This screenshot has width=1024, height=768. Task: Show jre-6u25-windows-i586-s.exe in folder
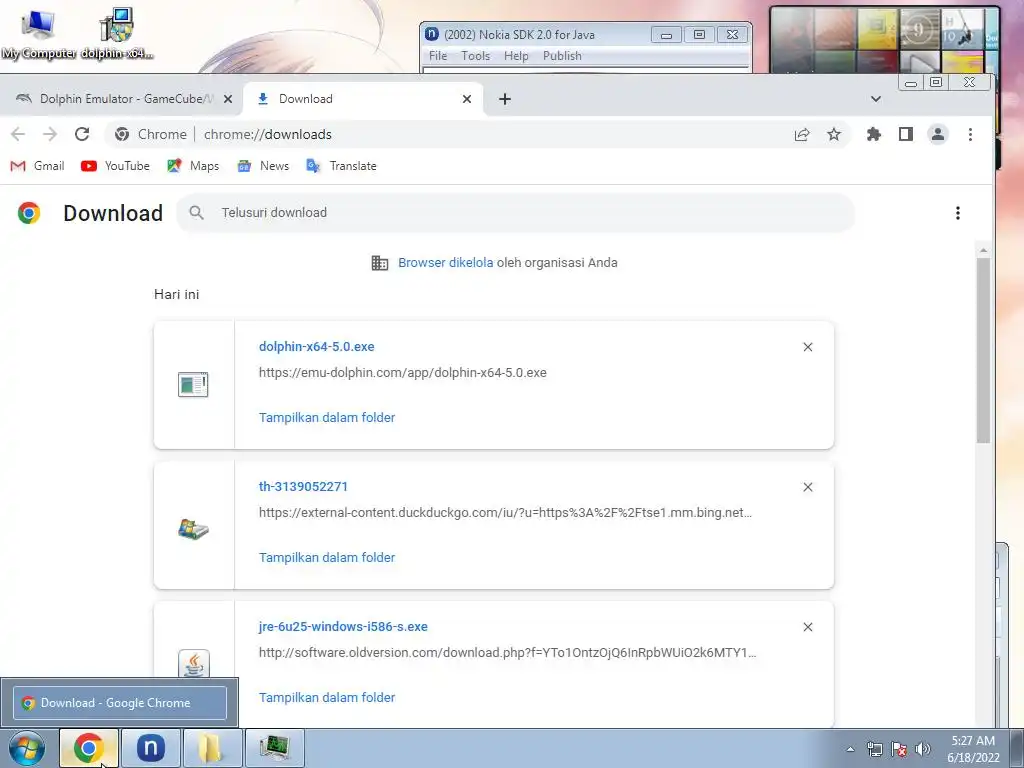(327, 697)
